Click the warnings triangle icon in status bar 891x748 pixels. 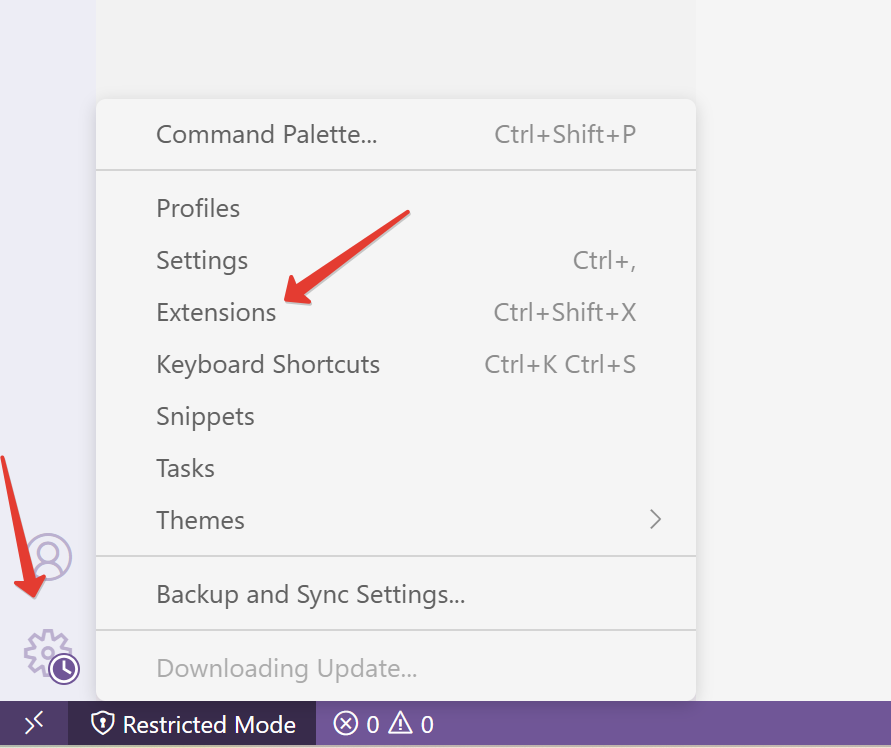click(400, 723)
